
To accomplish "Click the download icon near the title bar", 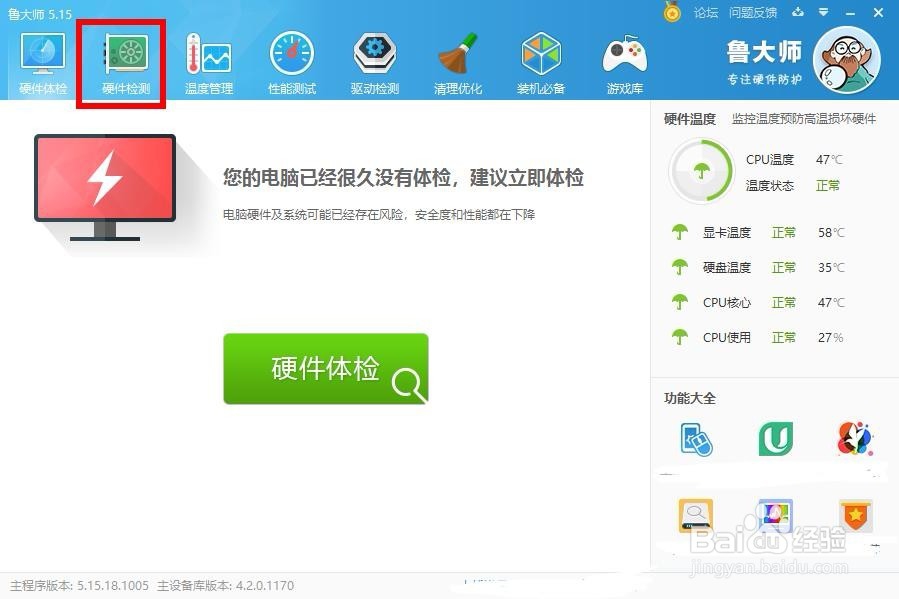I will point(797,14).
